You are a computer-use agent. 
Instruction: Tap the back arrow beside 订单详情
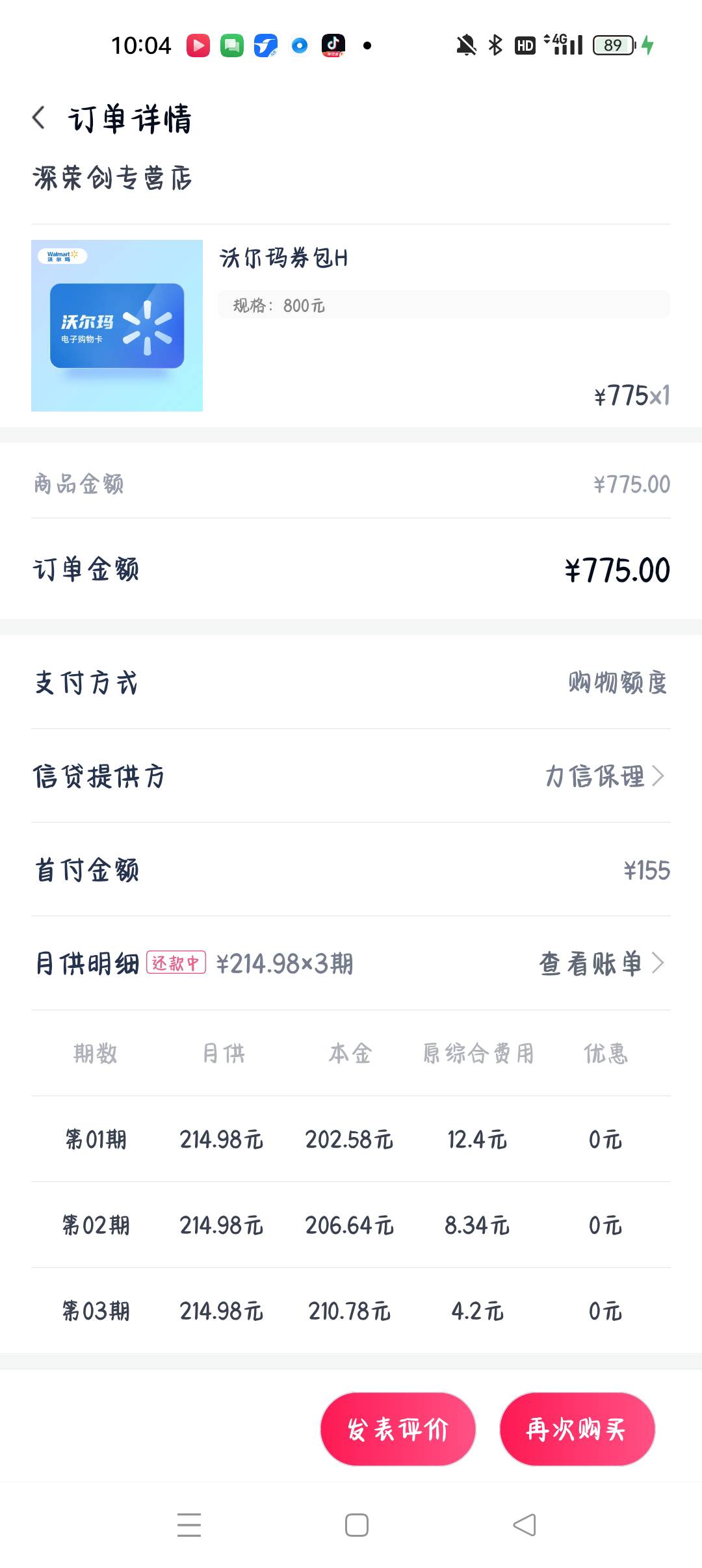click(x=39, y=118)
